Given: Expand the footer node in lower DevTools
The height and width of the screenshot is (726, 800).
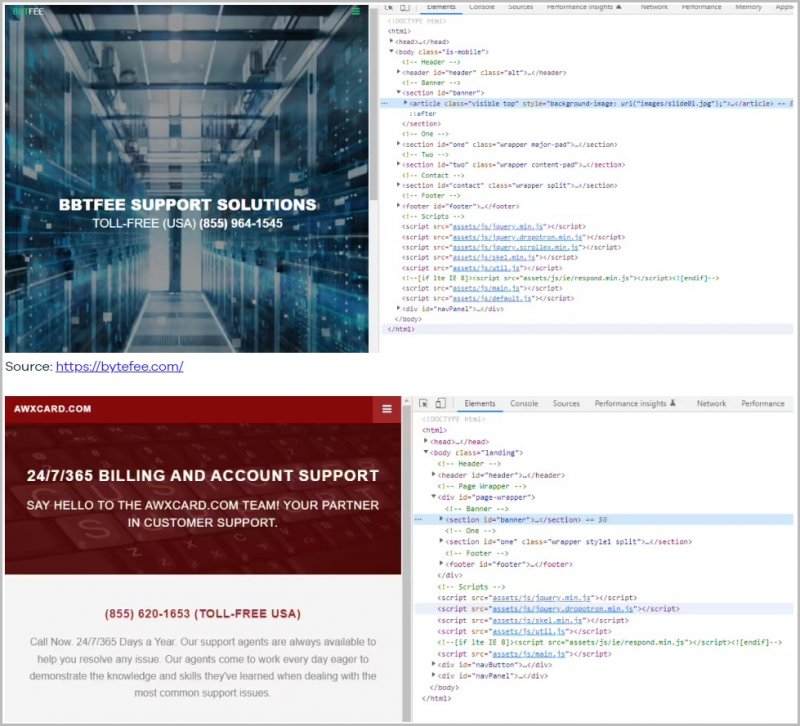Looking at the screenshot, I should [442, 564].
